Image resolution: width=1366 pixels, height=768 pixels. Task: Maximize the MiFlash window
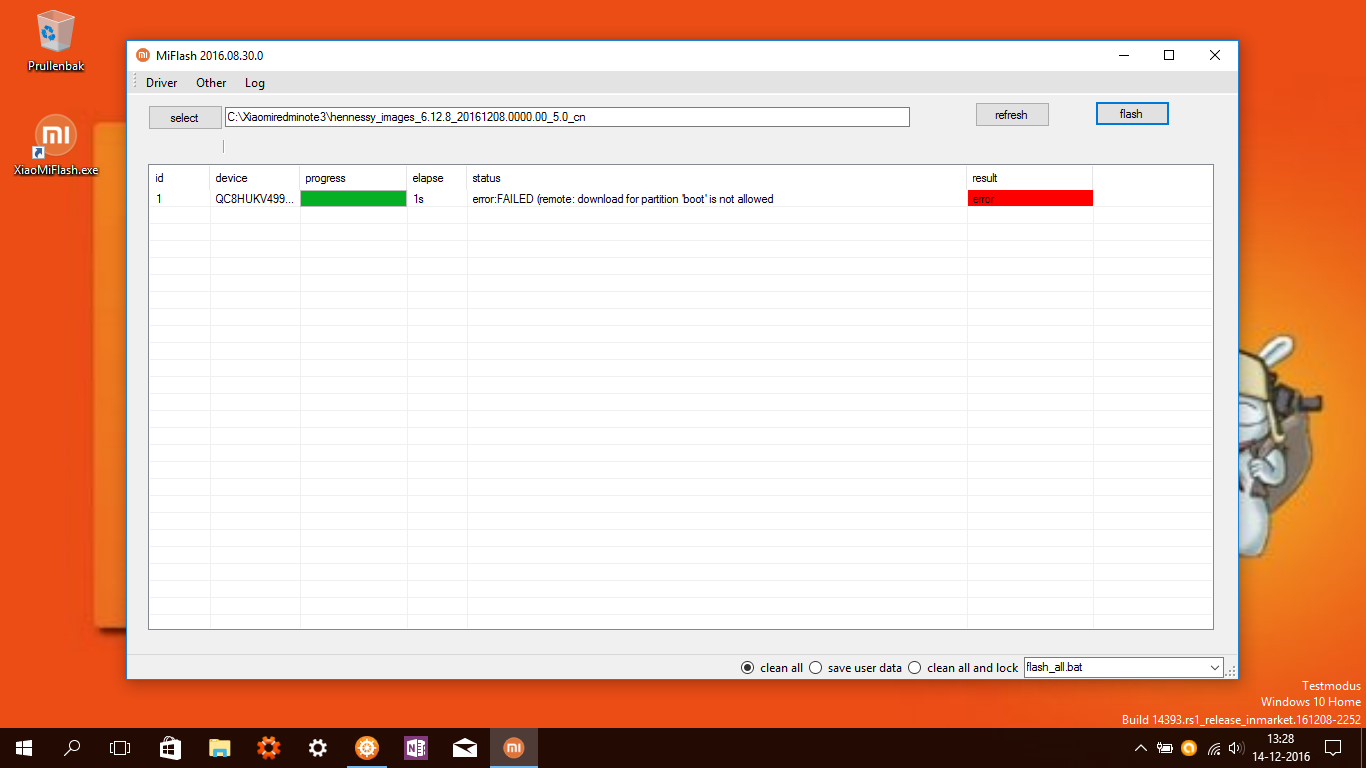pos(1169,56)
